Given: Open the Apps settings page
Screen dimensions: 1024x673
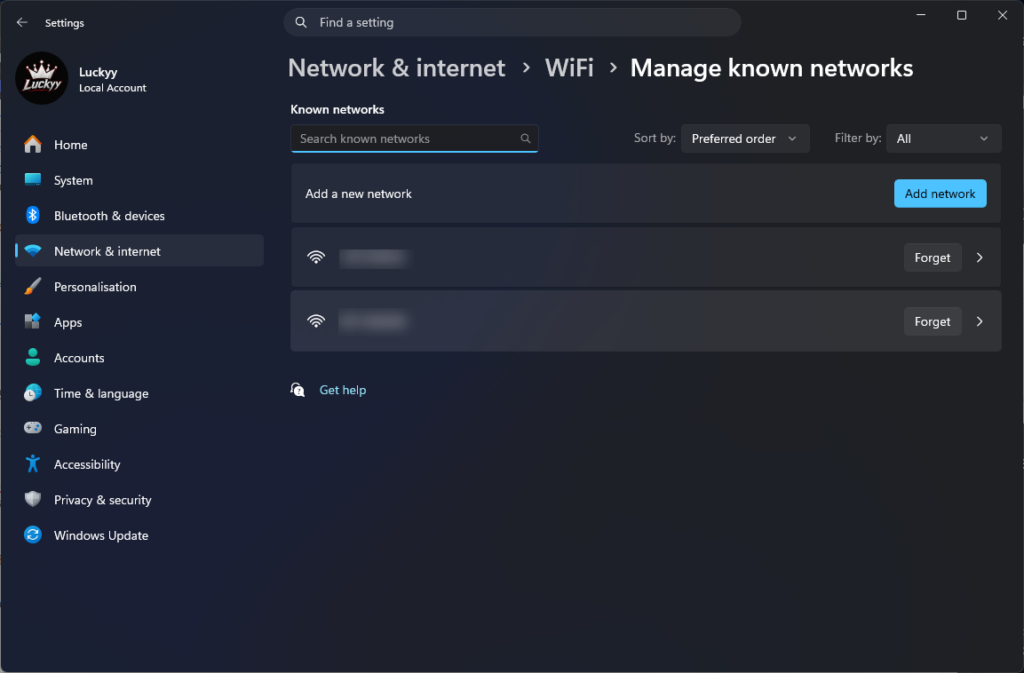Looking at the screenshot, I should (139, 322).
